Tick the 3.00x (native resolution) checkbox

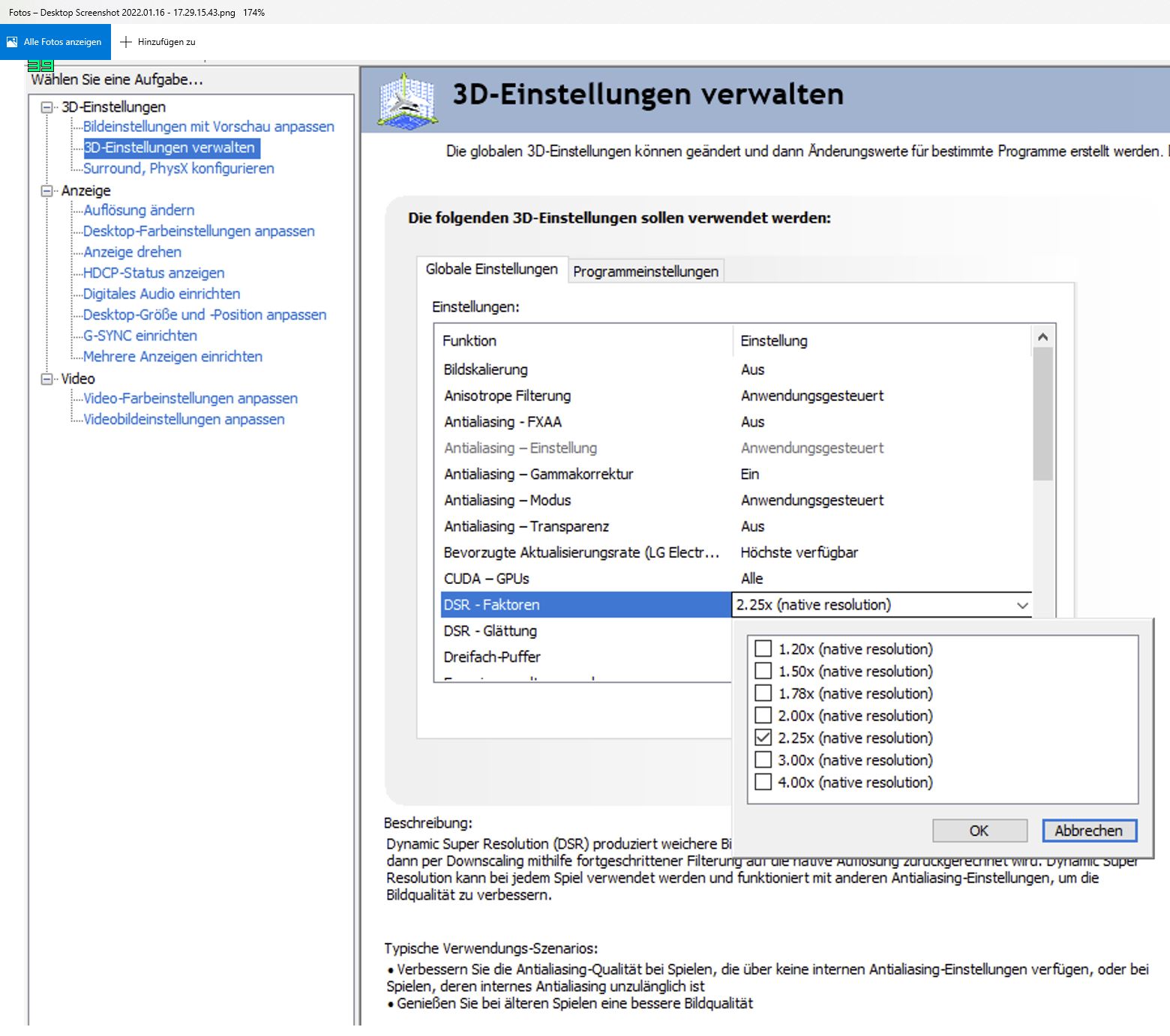tap(763, 759)
